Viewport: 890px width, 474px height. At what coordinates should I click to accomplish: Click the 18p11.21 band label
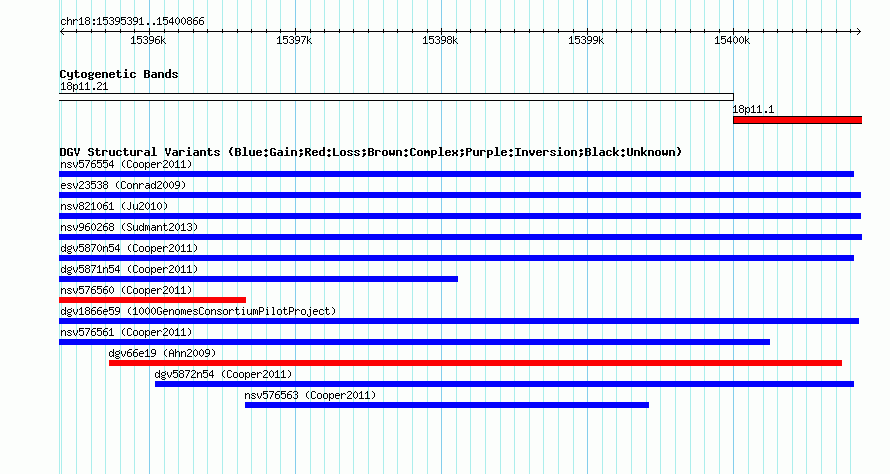tap(84, 87)
